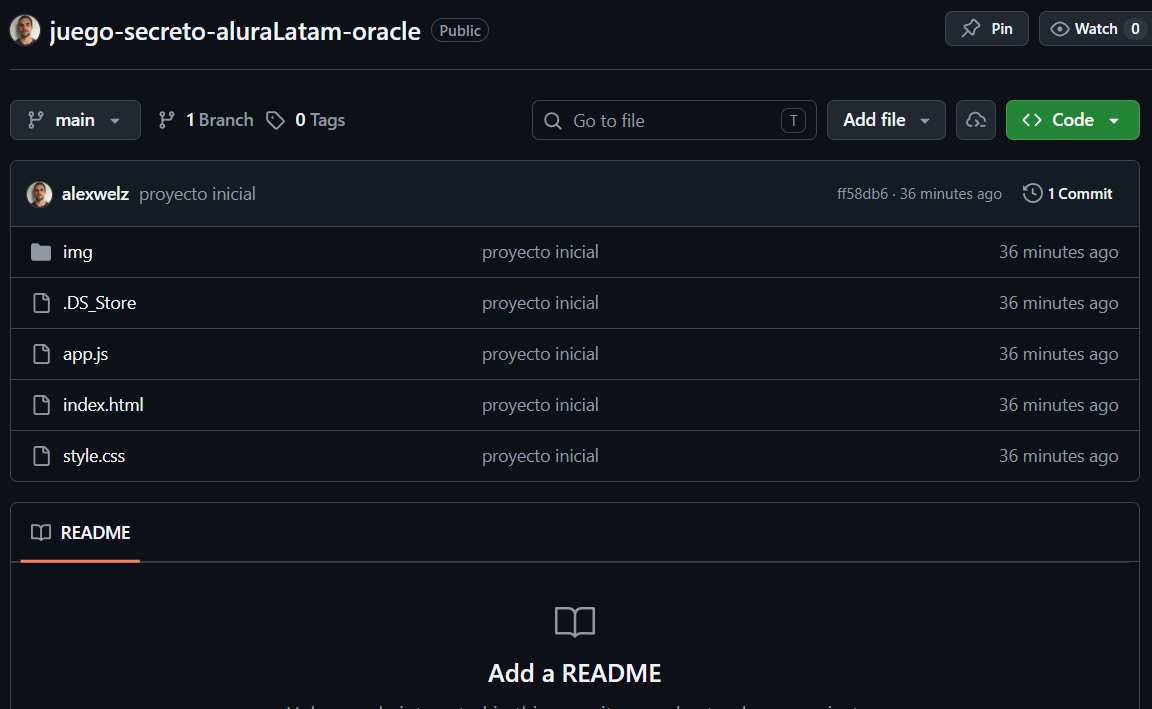1152x709 pixels.
Task: Select the 36 minutes ago timestamp of style.css
Action: (1059, 456)
